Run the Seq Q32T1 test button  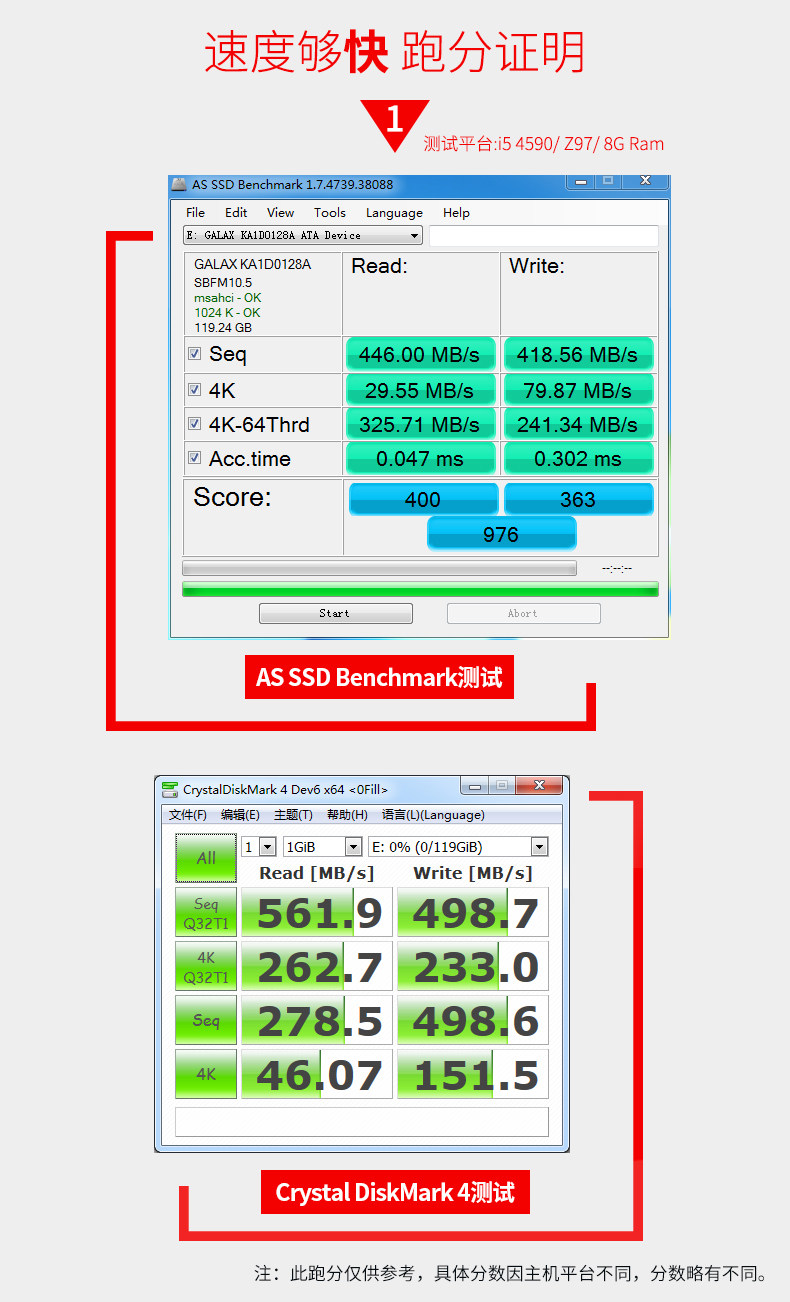(206, 913)
